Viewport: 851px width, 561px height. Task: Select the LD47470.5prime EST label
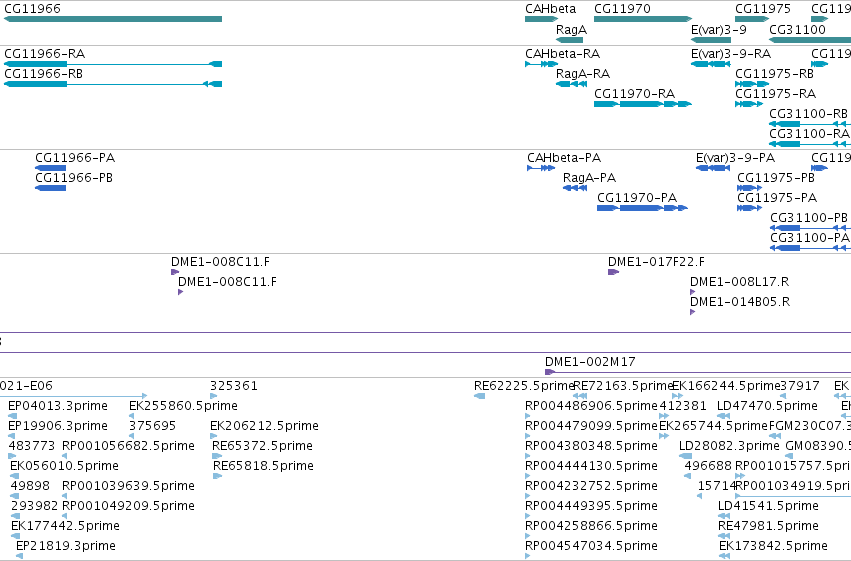[767, 406]
